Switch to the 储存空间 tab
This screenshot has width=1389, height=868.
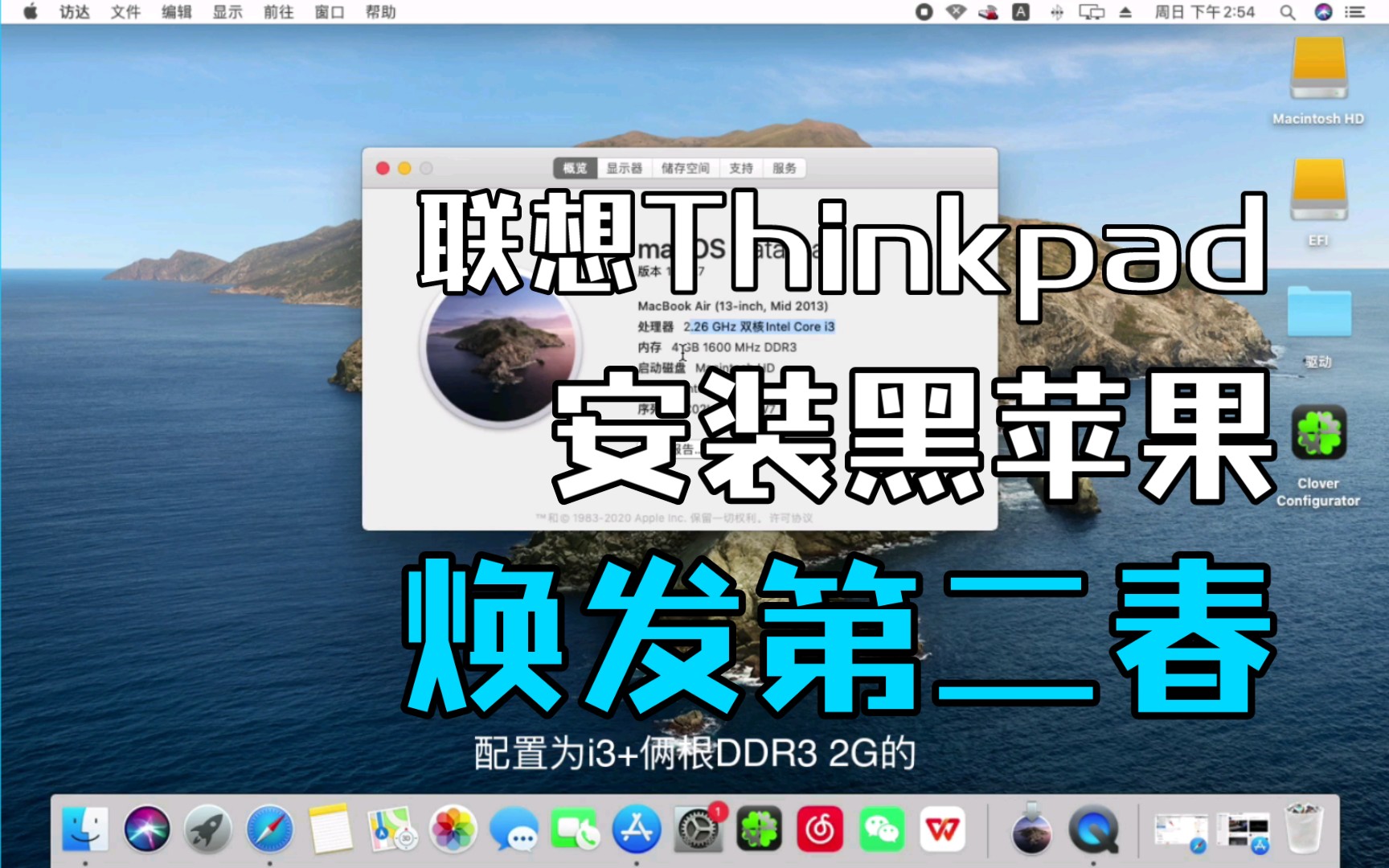[686, 168]
